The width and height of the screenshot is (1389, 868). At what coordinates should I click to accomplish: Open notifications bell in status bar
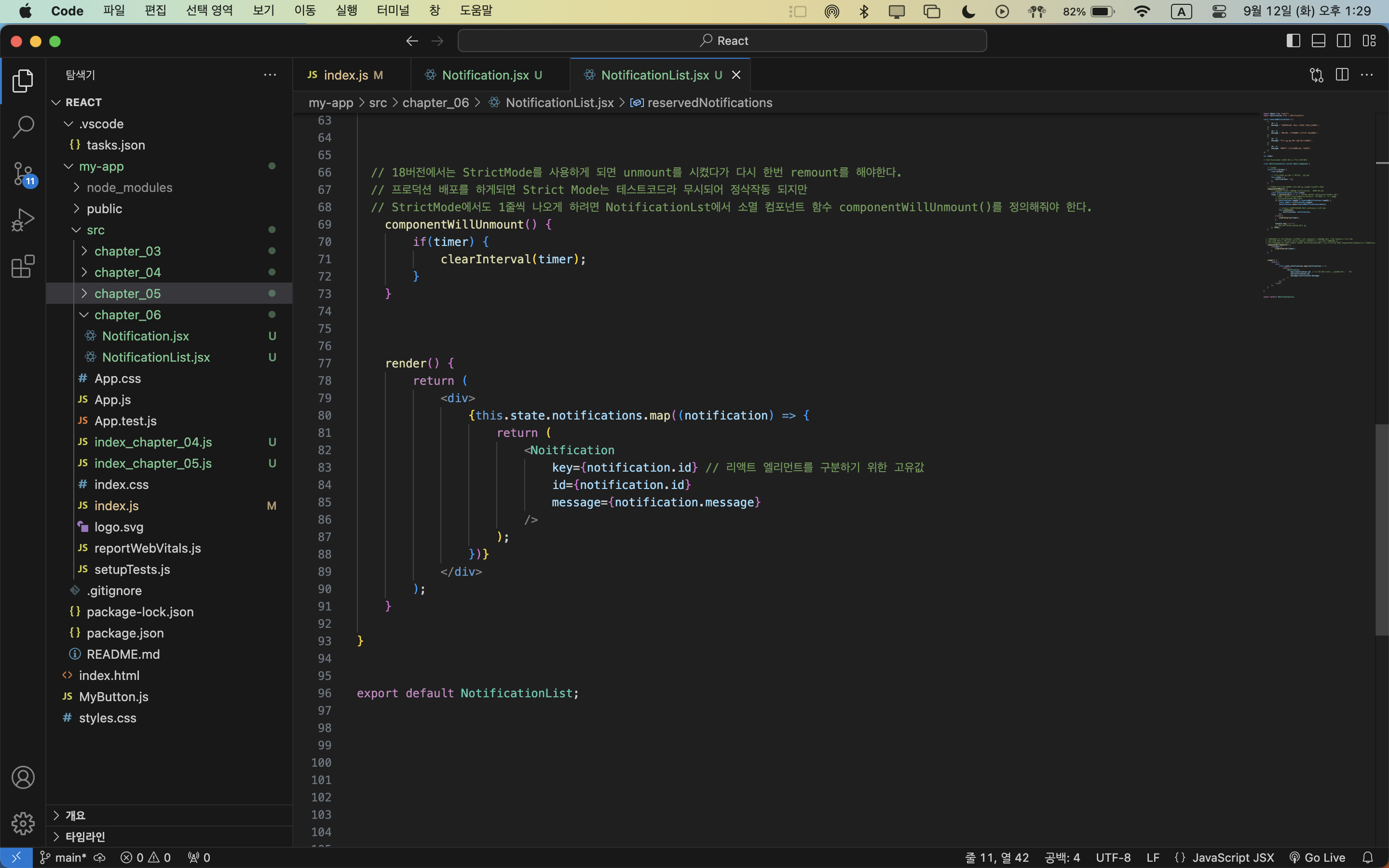(x=1368, y=857)
